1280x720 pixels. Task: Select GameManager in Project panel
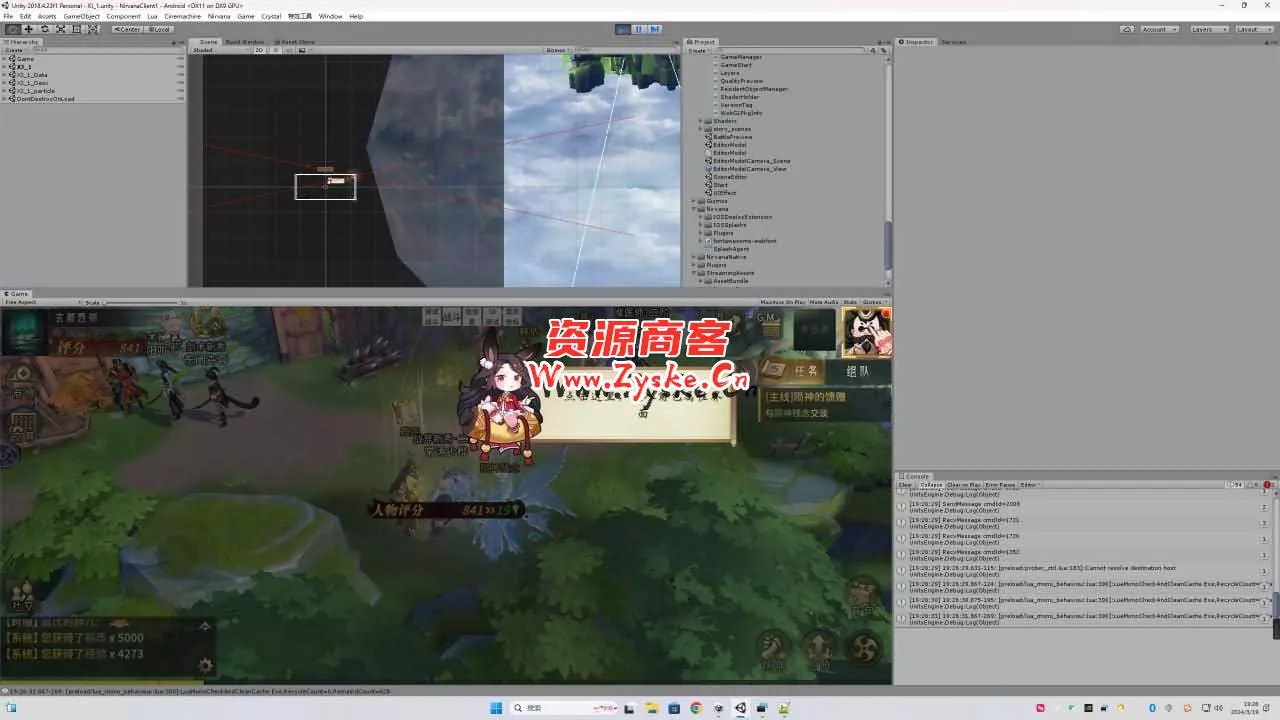pos(741,57)
